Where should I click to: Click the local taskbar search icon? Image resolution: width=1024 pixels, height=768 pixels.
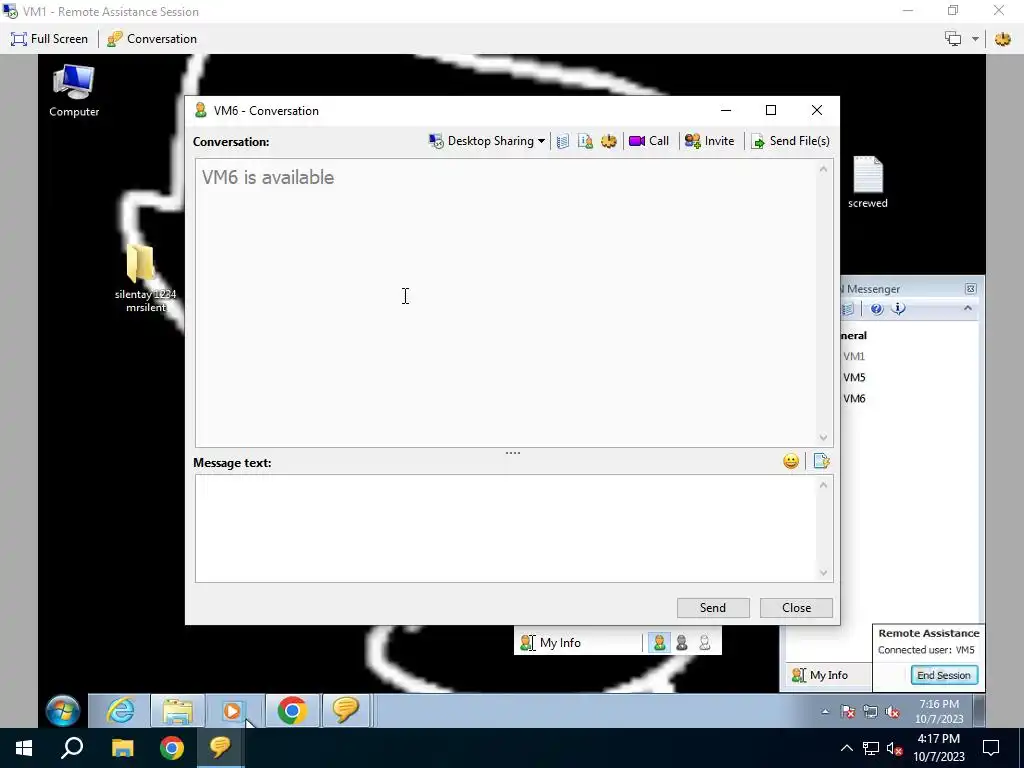click(x=72, y=748)
